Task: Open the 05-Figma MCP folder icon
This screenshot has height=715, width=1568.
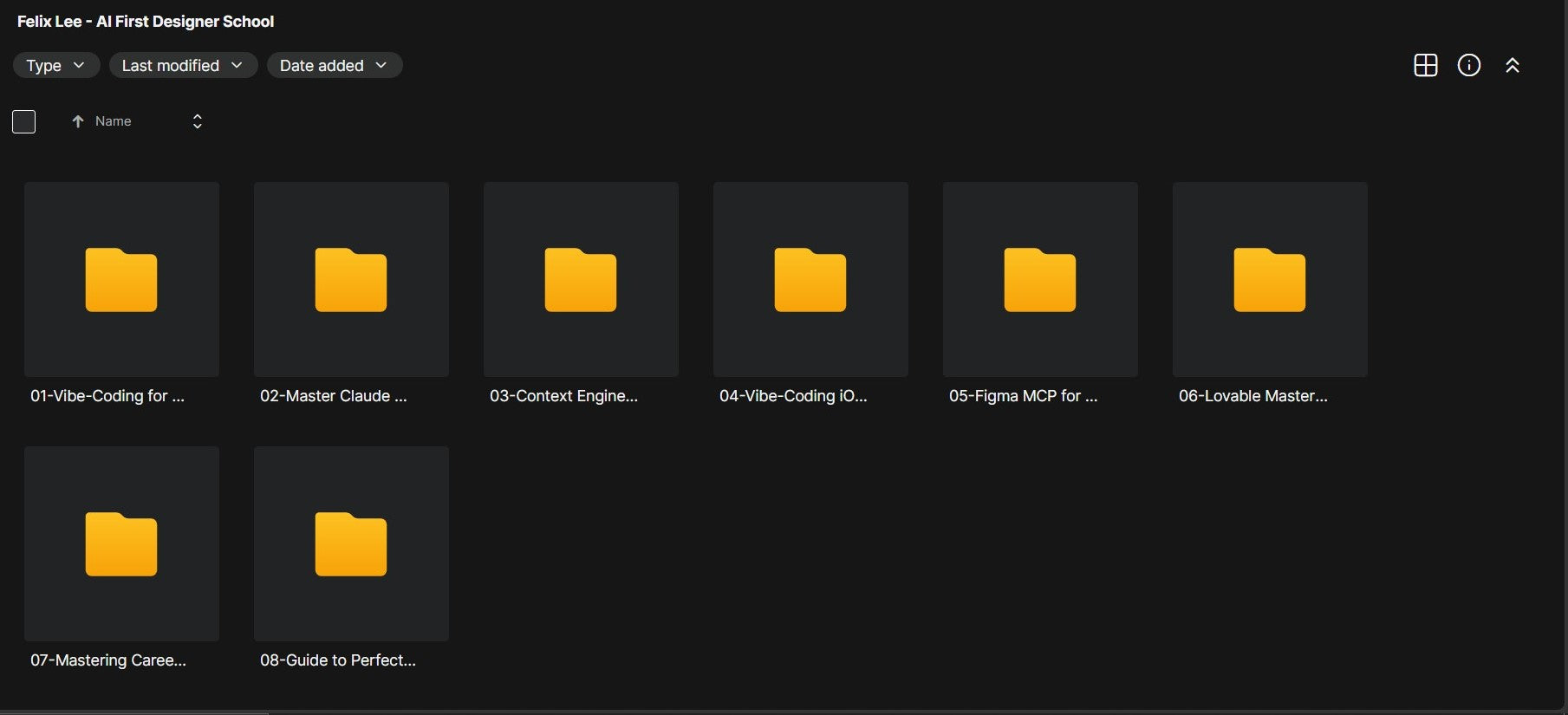Action: pyautogui.click(x=1040, y=279)
